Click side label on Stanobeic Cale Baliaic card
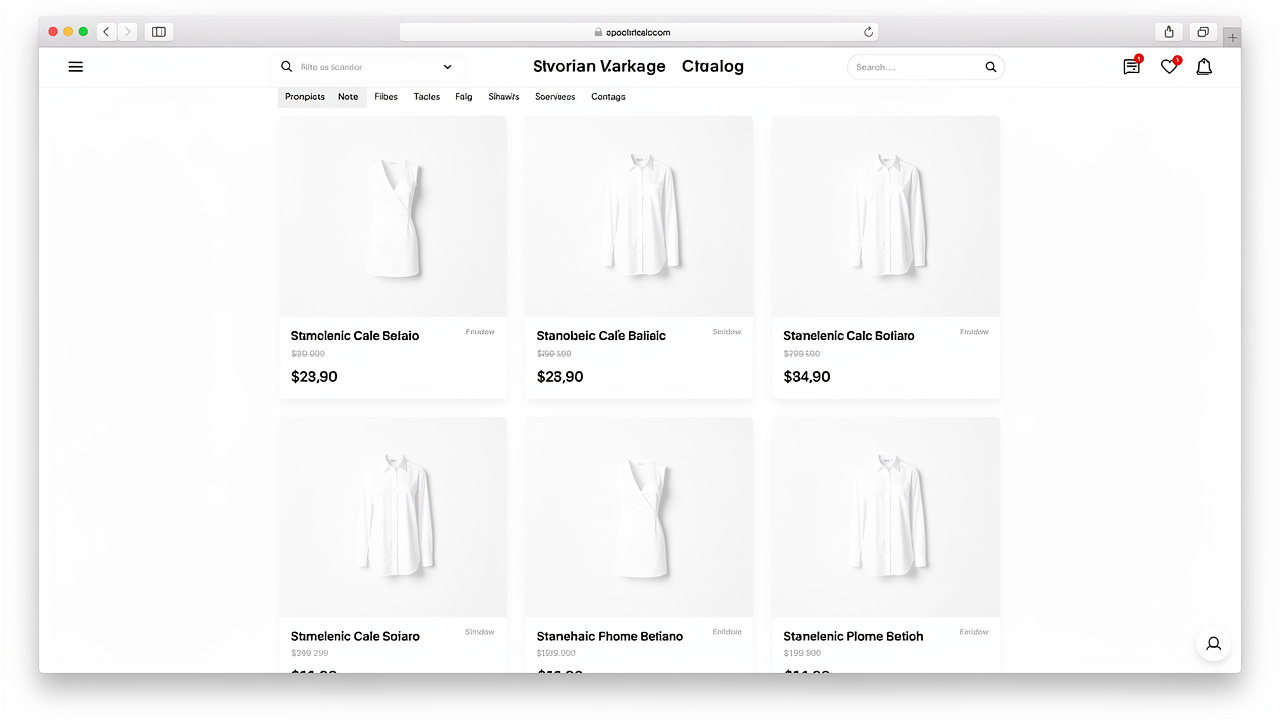This screenshot has height=720, width=1280. [x=727, y=332]
